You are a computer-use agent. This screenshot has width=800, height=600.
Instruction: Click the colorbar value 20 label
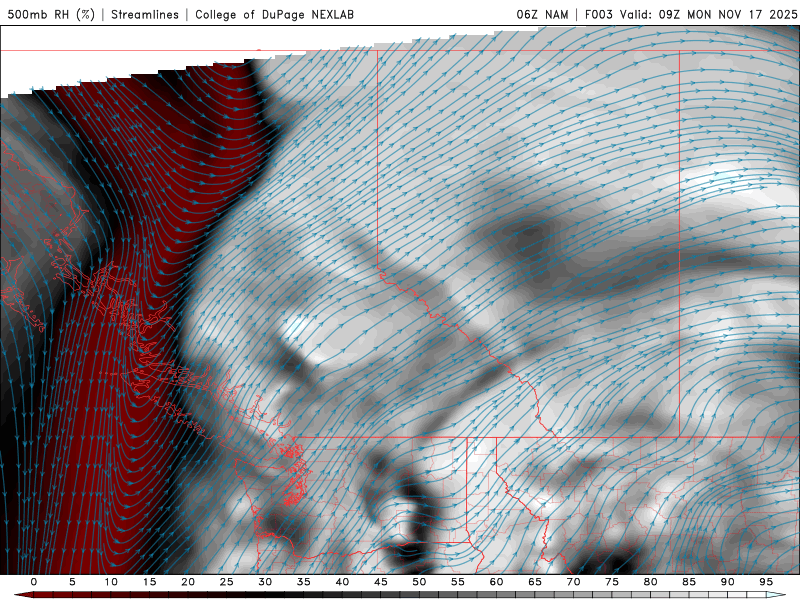[188, 582]
